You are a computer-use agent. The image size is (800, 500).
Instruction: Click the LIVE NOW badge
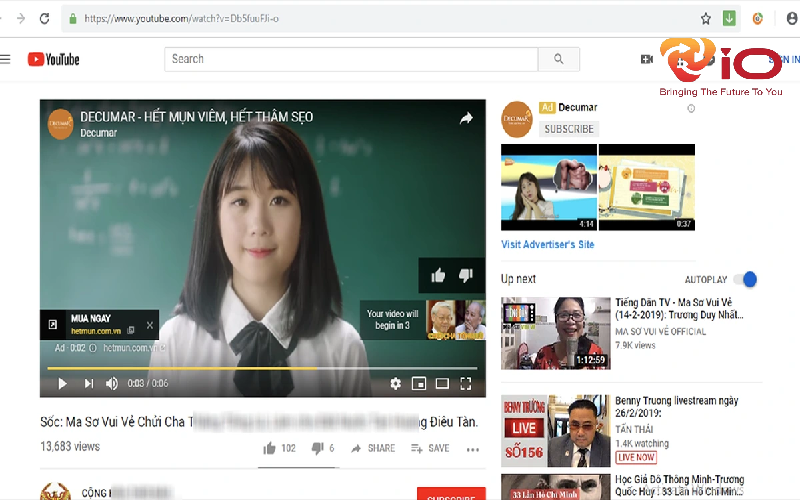pos(636,457)
